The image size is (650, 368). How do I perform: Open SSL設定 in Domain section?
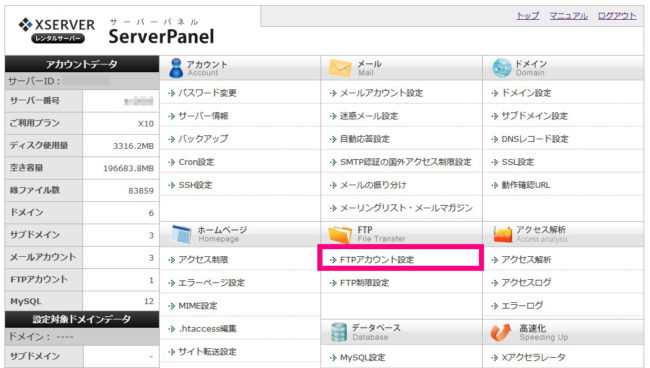click(518, 162)
